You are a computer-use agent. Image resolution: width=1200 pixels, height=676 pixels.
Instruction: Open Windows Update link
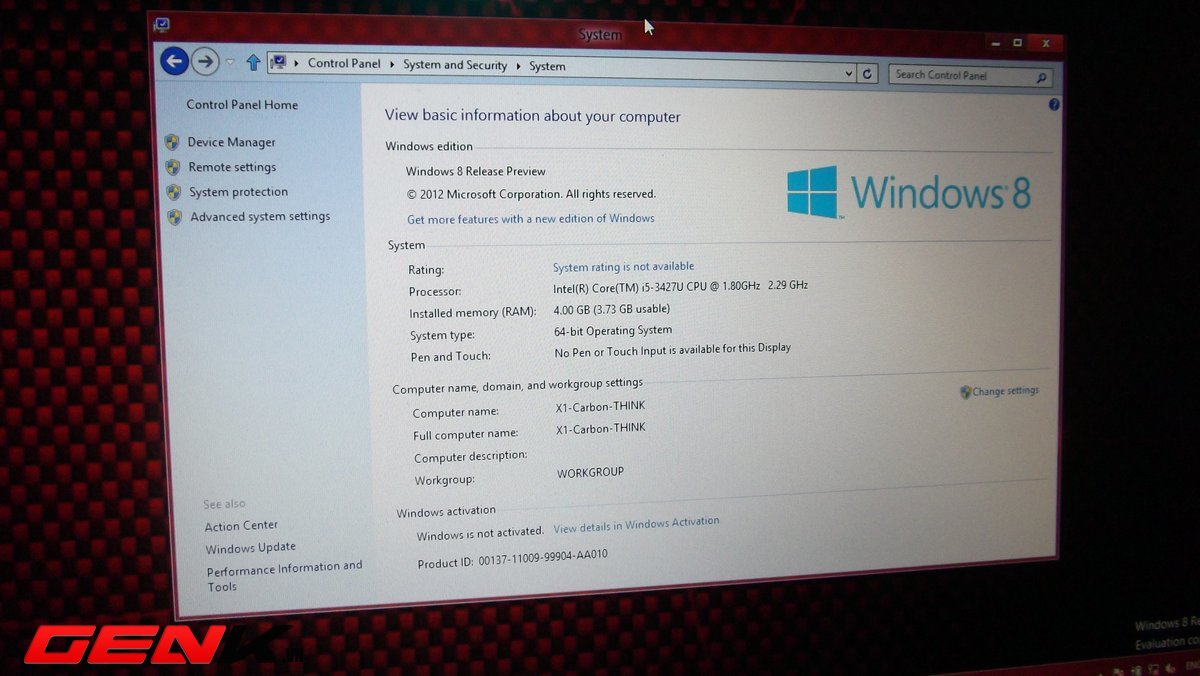[x=251, y=548]
